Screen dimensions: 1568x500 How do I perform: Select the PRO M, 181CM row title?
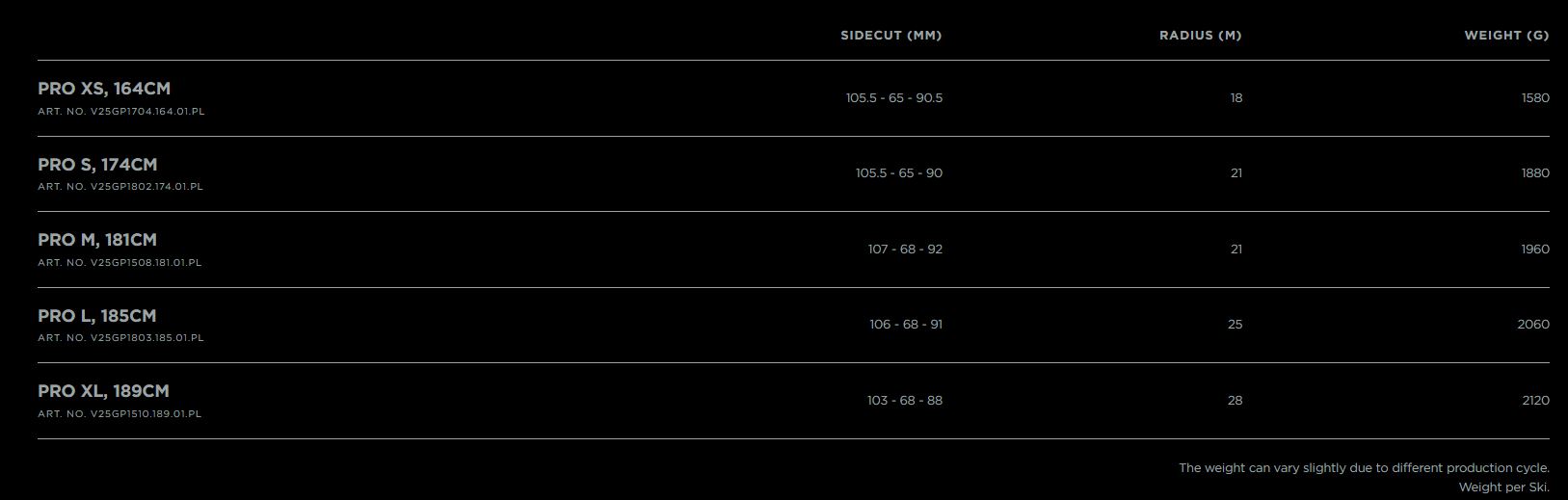click(97, 240)
